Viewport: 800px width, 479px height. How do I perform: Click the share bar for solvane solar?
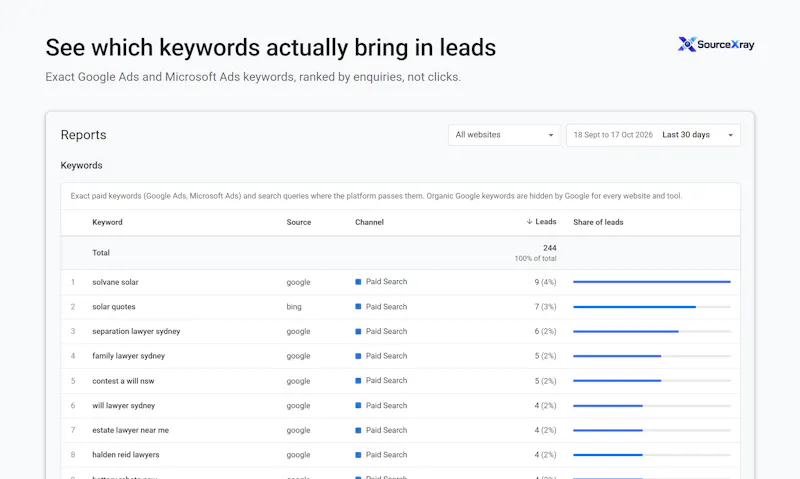click(x=652, y=282)
